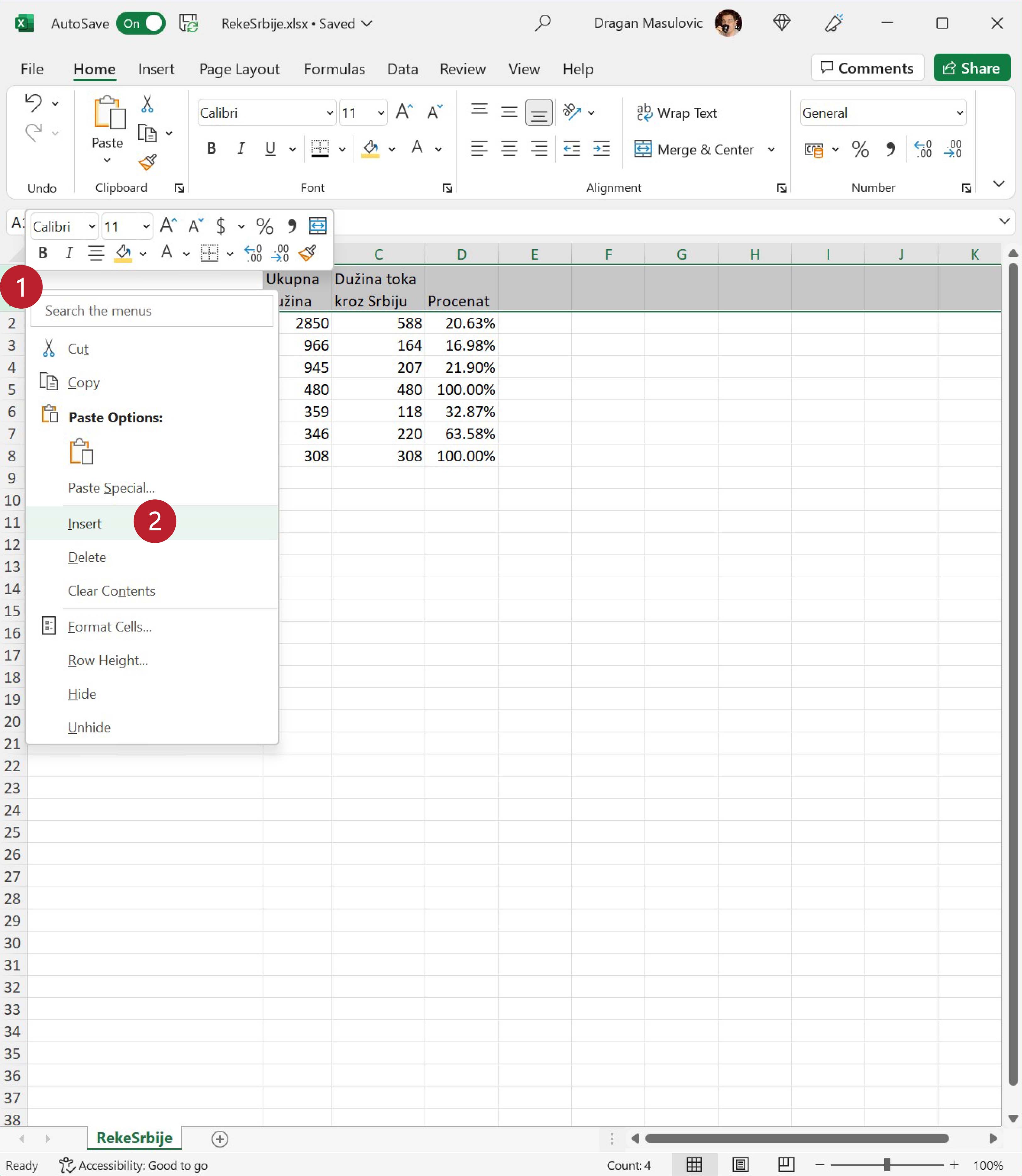Open the ribbon Calibri font name dropdown
Viewport: 1022px width, 1176px height.
tap(330, 113)
